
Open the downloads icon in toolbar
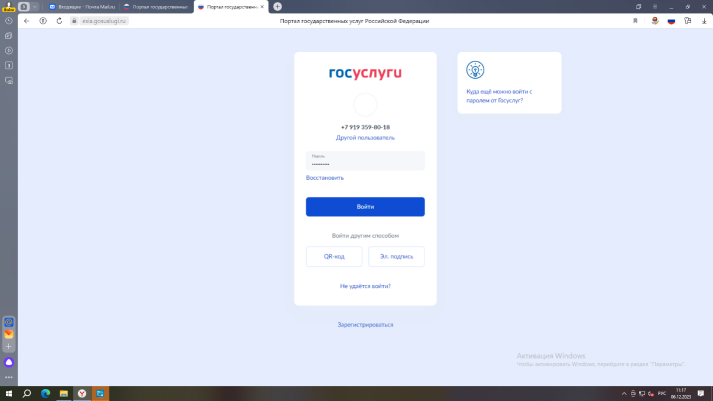(704, 20)
